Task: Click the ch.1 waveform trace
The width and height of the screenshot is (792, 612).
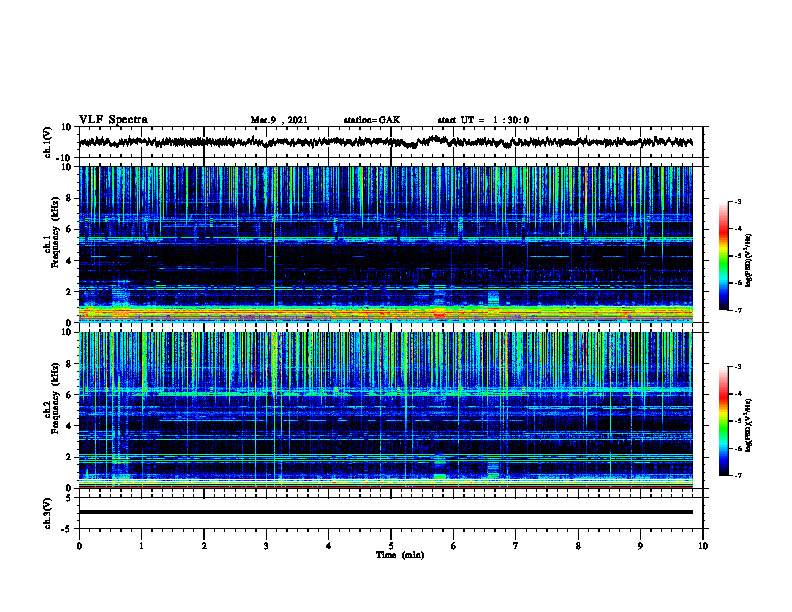Action: point(385,142)
